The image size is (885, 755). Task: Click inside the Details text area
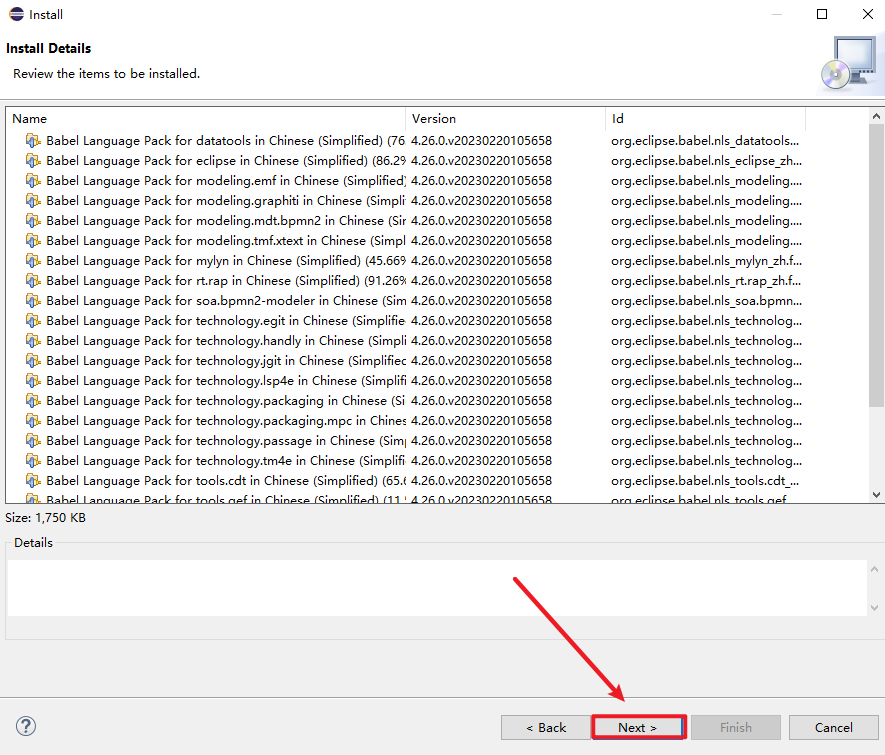point(436,588)
